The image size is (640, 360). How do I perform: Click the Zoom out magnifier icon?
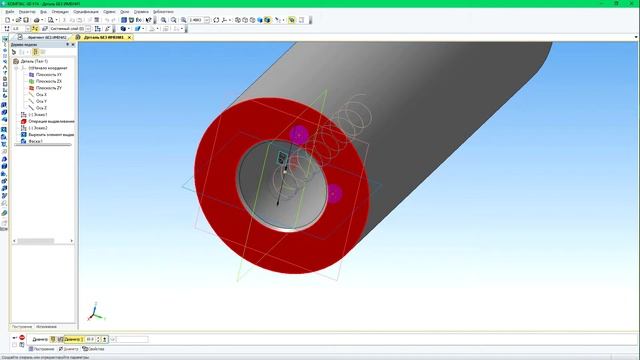coord(173,20)
